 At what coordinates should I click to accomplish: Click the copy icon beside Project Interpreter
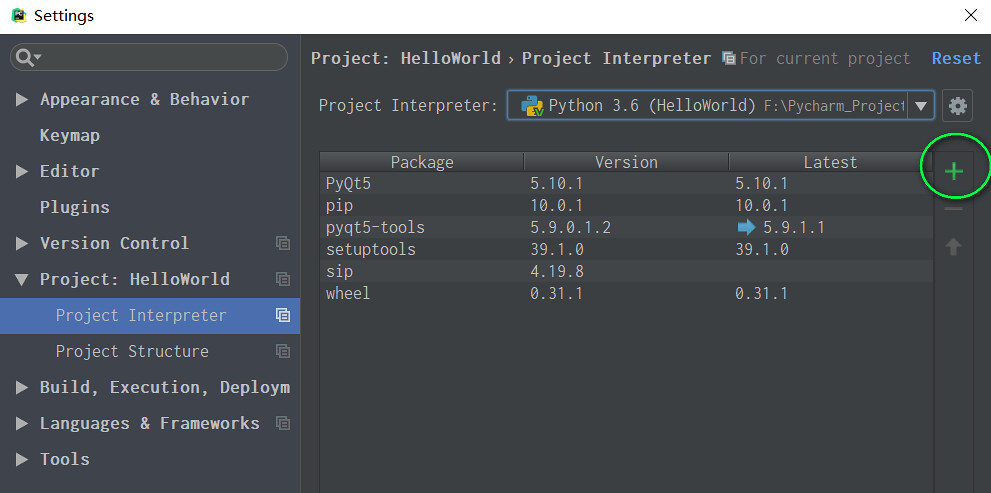[x=283, y=315]
